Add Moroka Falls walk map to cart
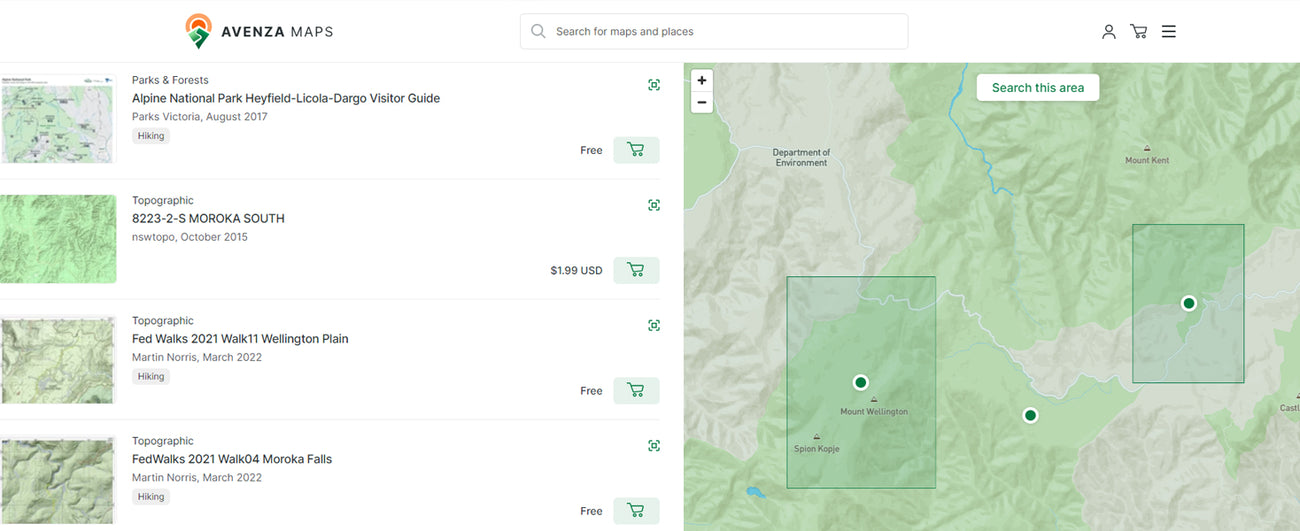 tap(635, 511)
